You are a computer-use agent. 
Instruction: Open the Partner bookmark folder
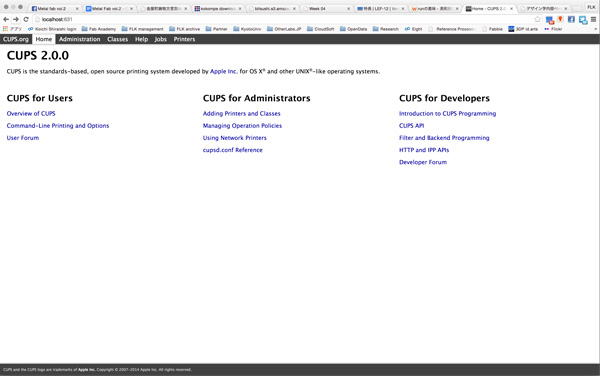(216, 29)
